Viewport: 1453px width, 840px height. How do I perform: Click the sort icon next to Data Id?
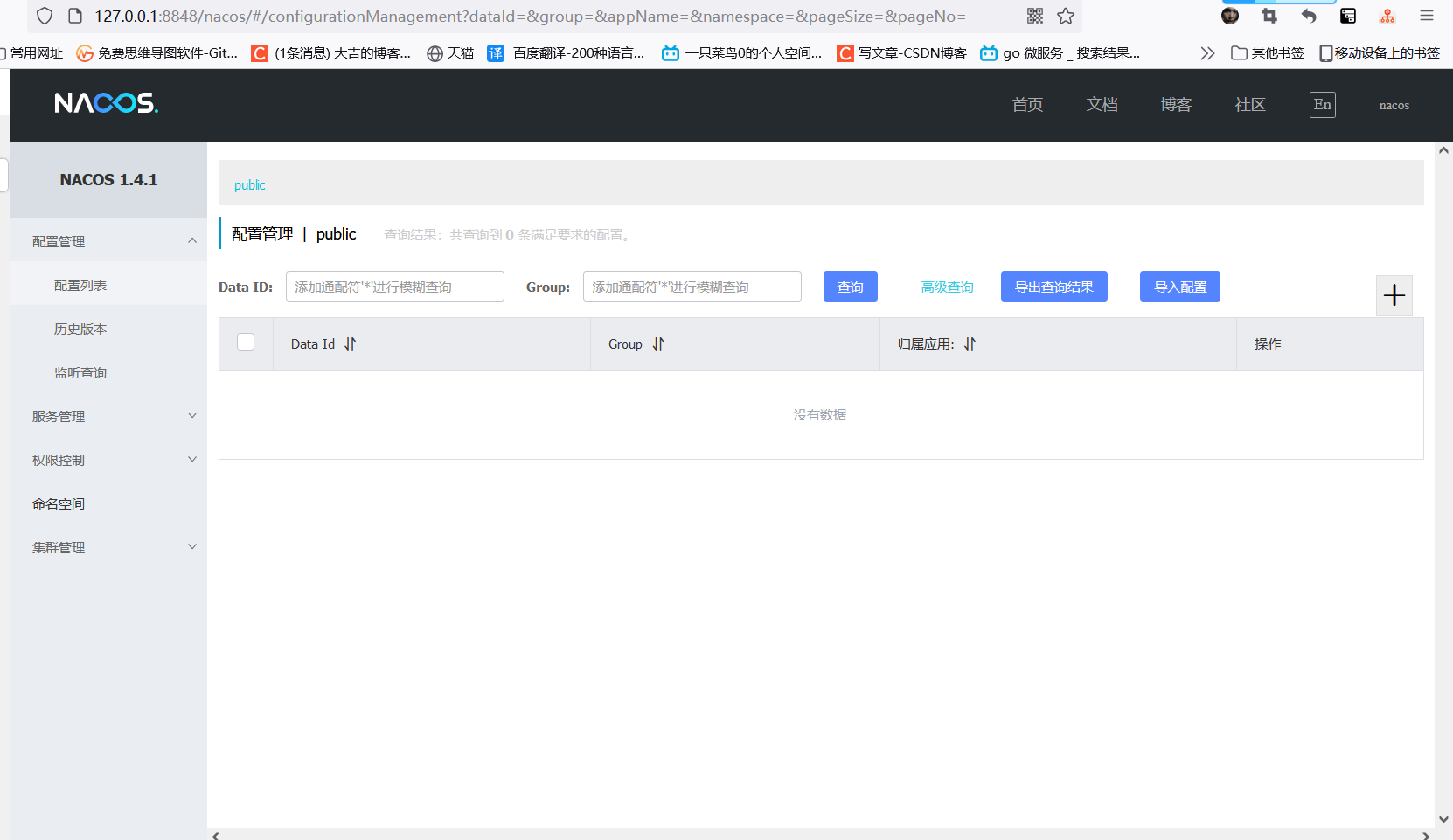pyautogui.click(x=350, y=344)
